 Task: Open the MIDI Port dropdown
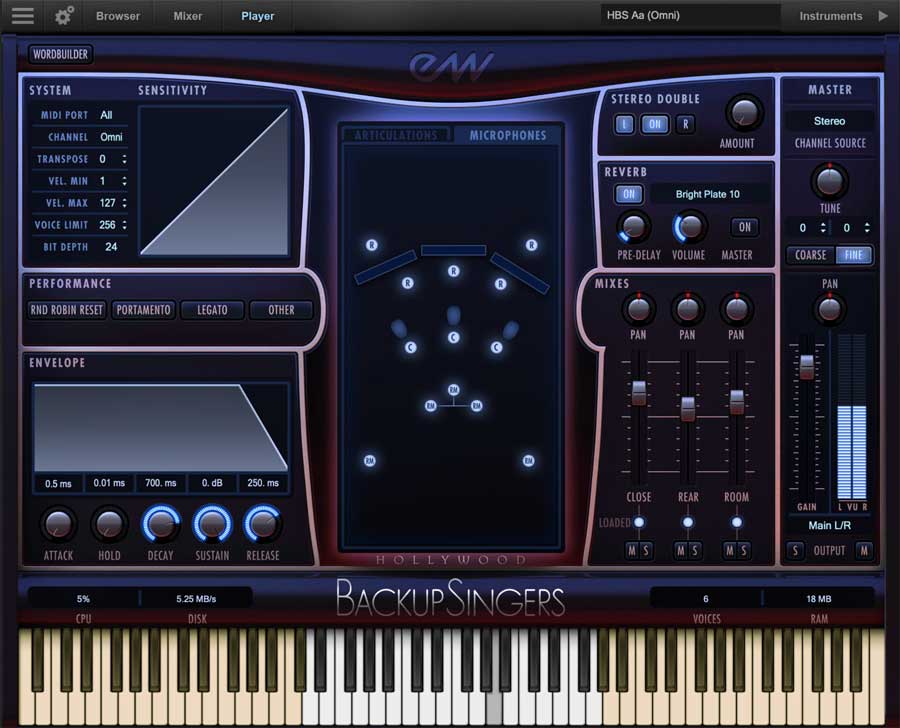(x=106, y=115)
